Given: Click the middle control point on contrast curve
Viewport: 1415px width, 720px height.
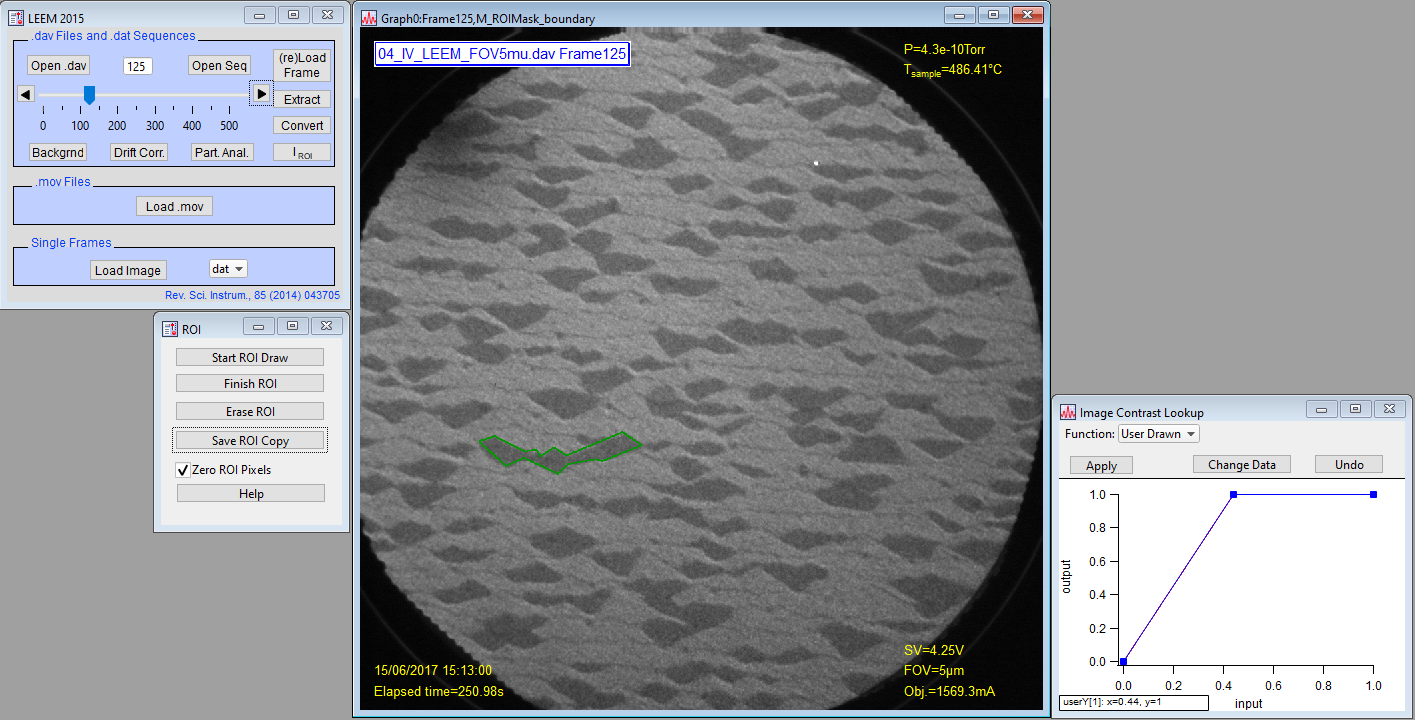Looking at the screenshot, I should point(1233,495).
